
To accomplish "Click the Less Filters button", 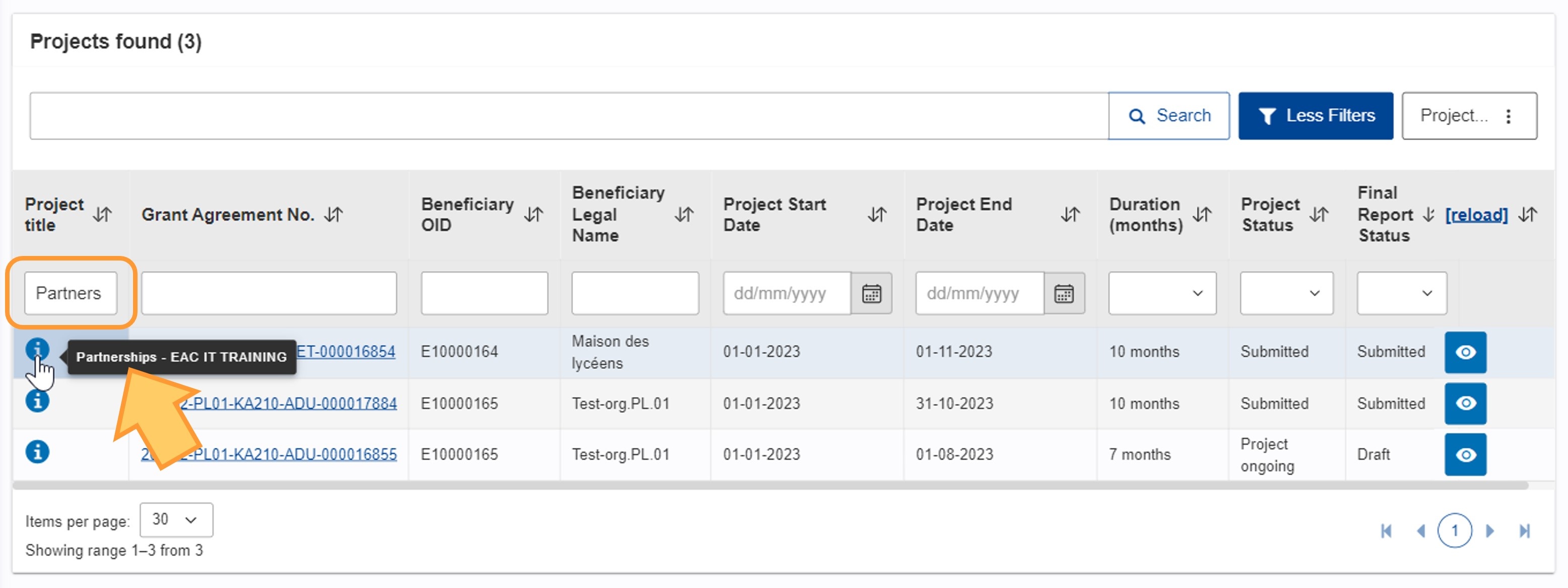I will click(1316, 116).
